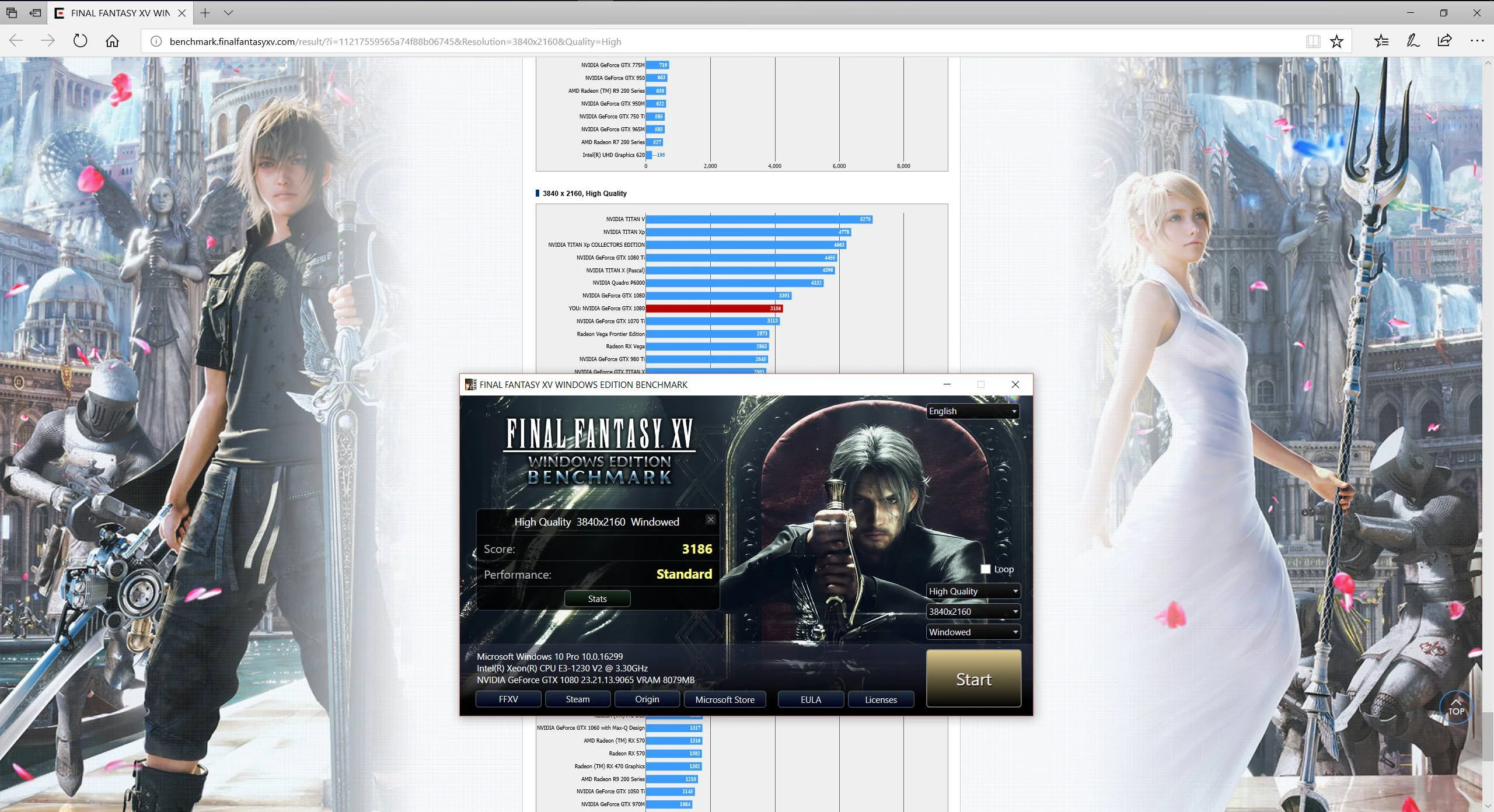1494x812 pixels.
Task: View site information icon in address bar
Action: pos(156,41)
